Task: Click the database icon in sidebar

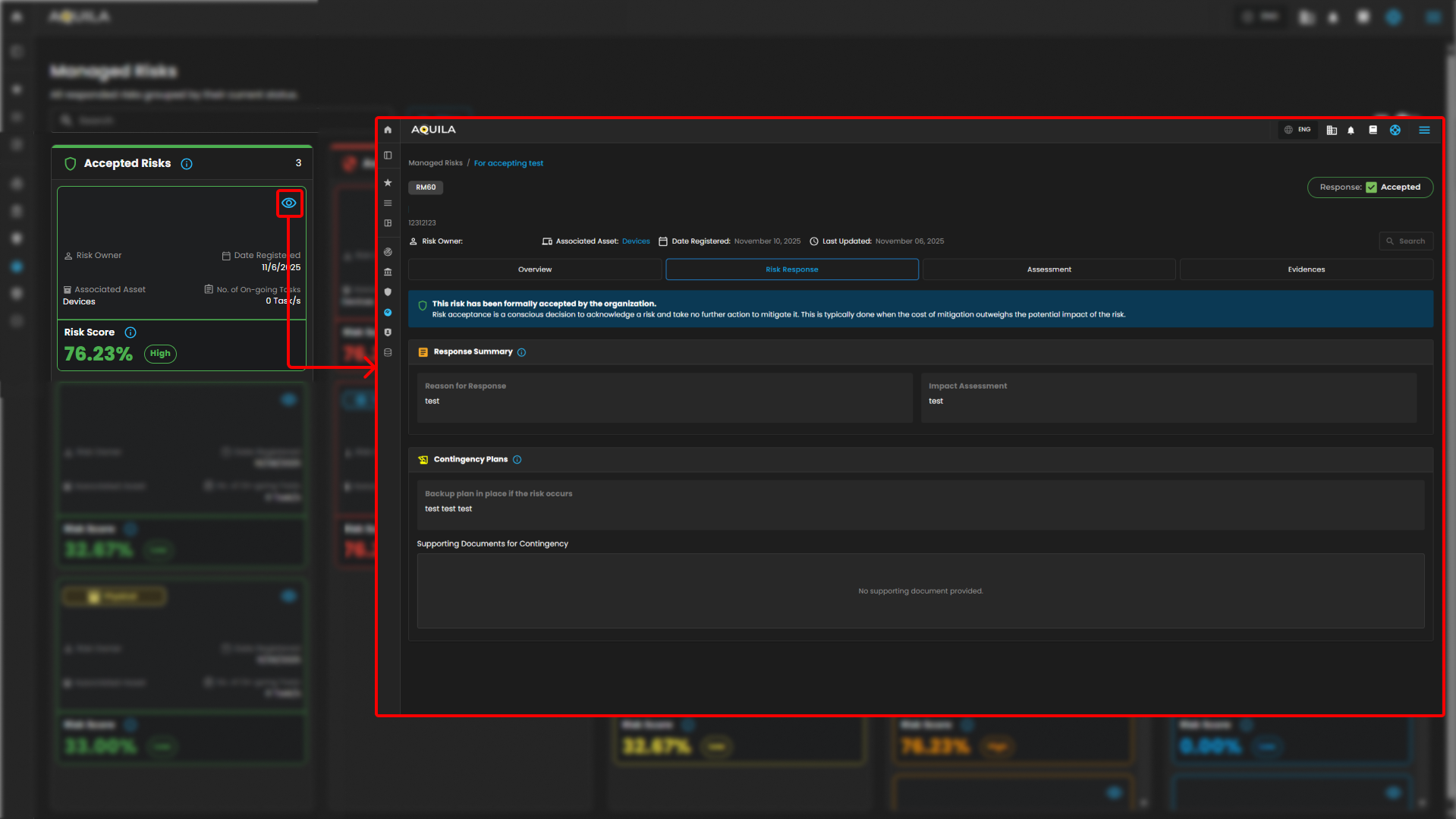Action: [388, 352]
